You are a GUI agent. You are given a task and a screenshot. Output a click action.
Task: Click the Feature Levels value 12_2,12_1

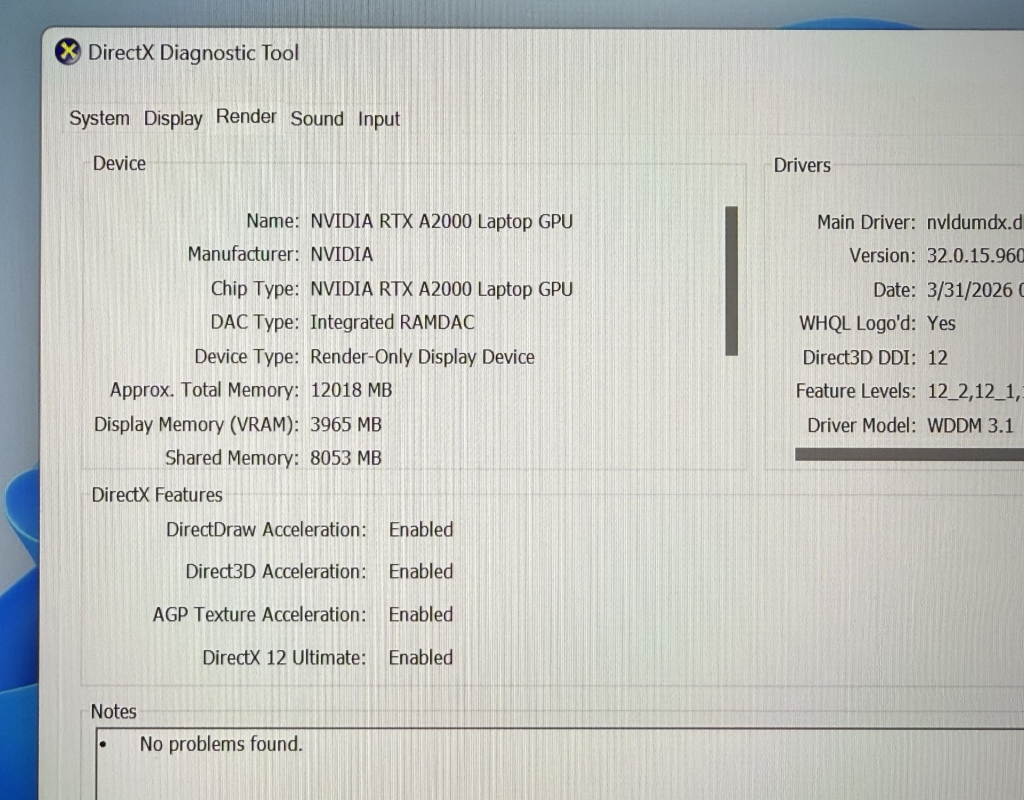[x=975, y=391]
